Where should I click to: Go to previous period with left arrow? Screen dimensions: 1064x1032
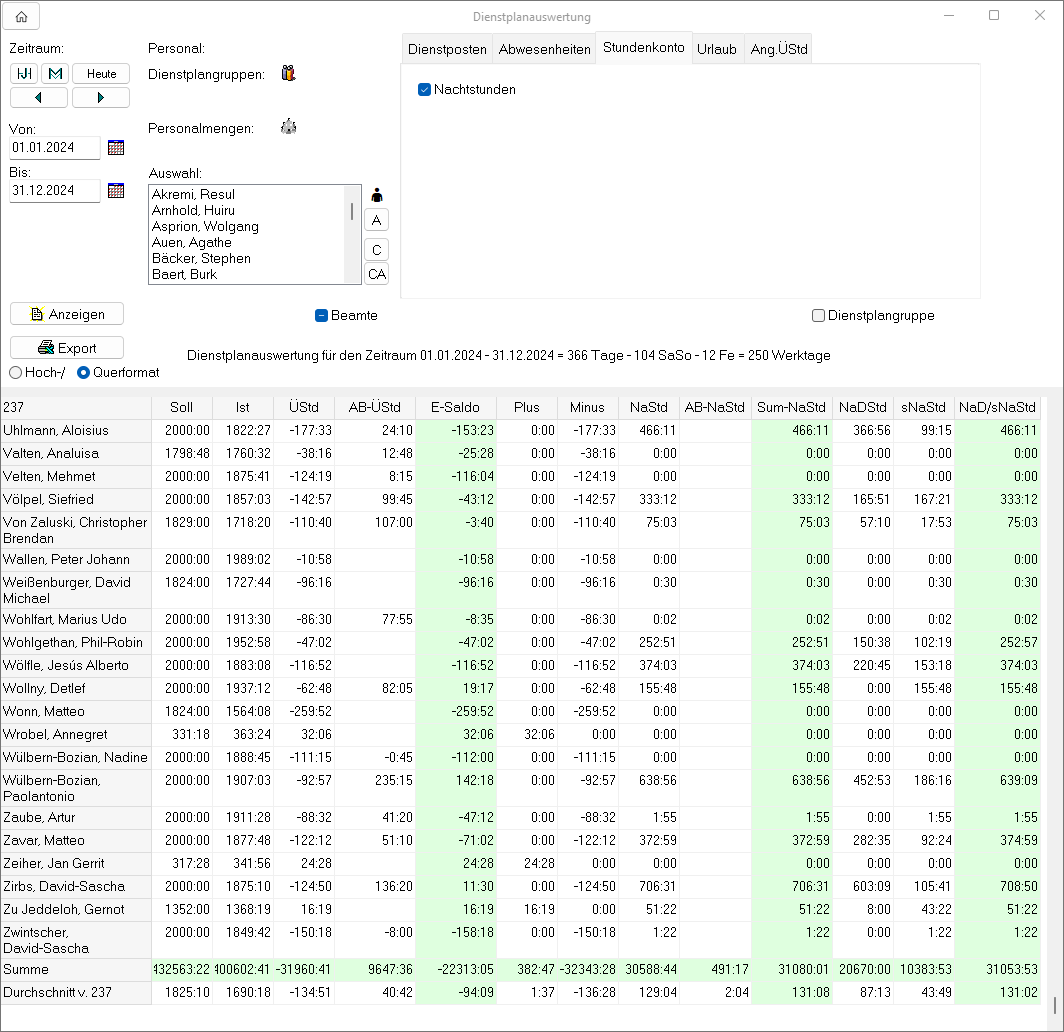tap(39, 98)
